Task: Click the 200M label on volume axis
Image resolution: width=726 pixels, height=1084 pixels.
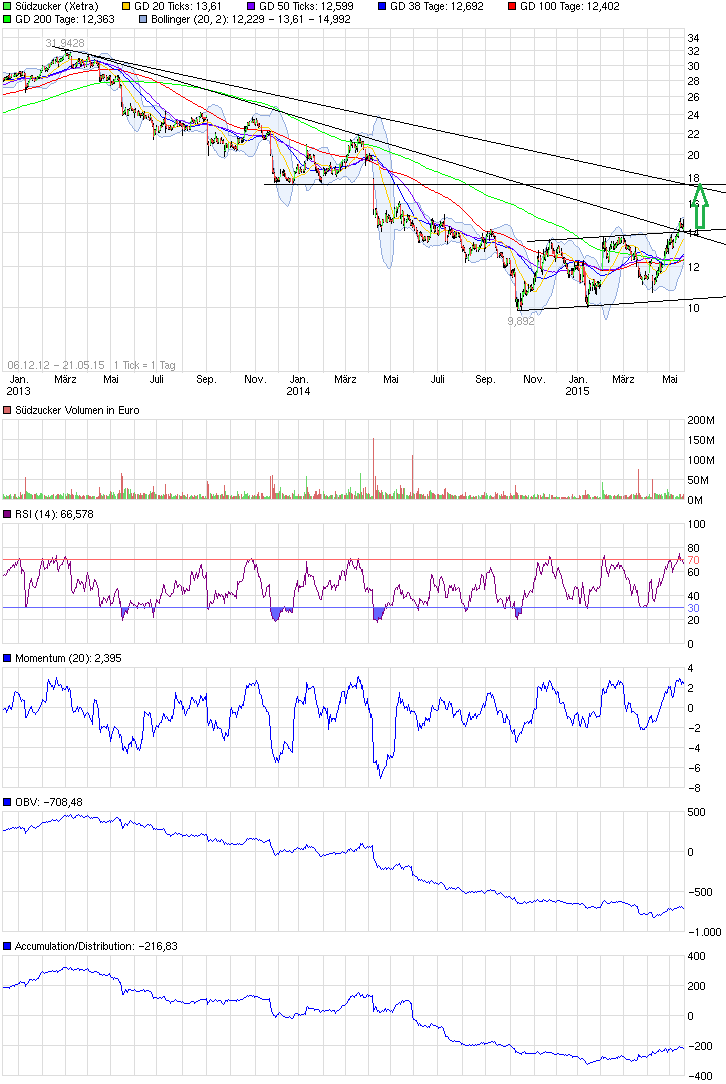Action: tap(701, 420)
